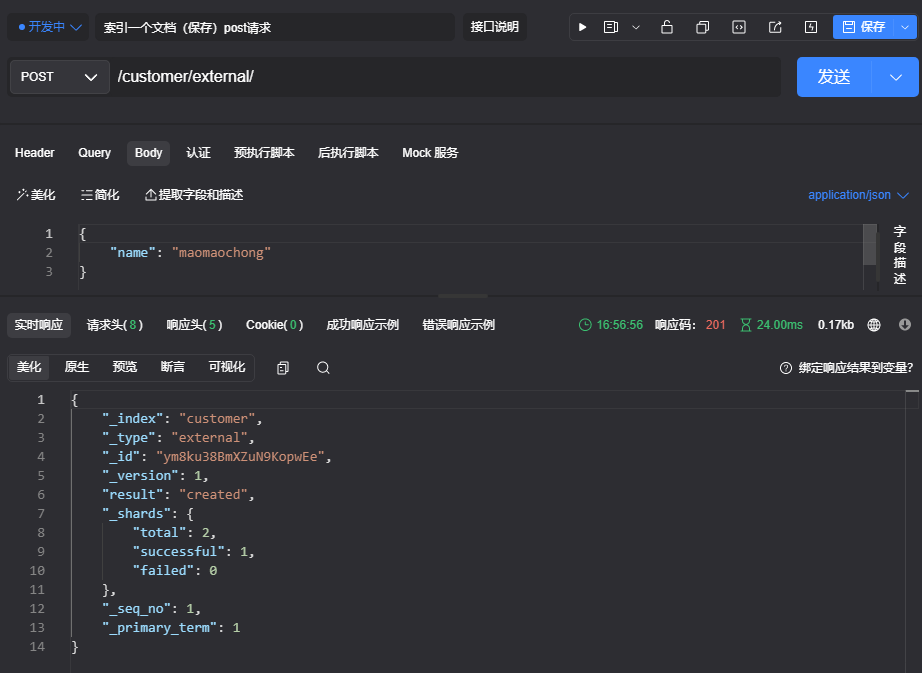This screenshot has width=922, height=673.
Task: Click the duplicate copy icon in top toolbar
Action: pos(702,27)
